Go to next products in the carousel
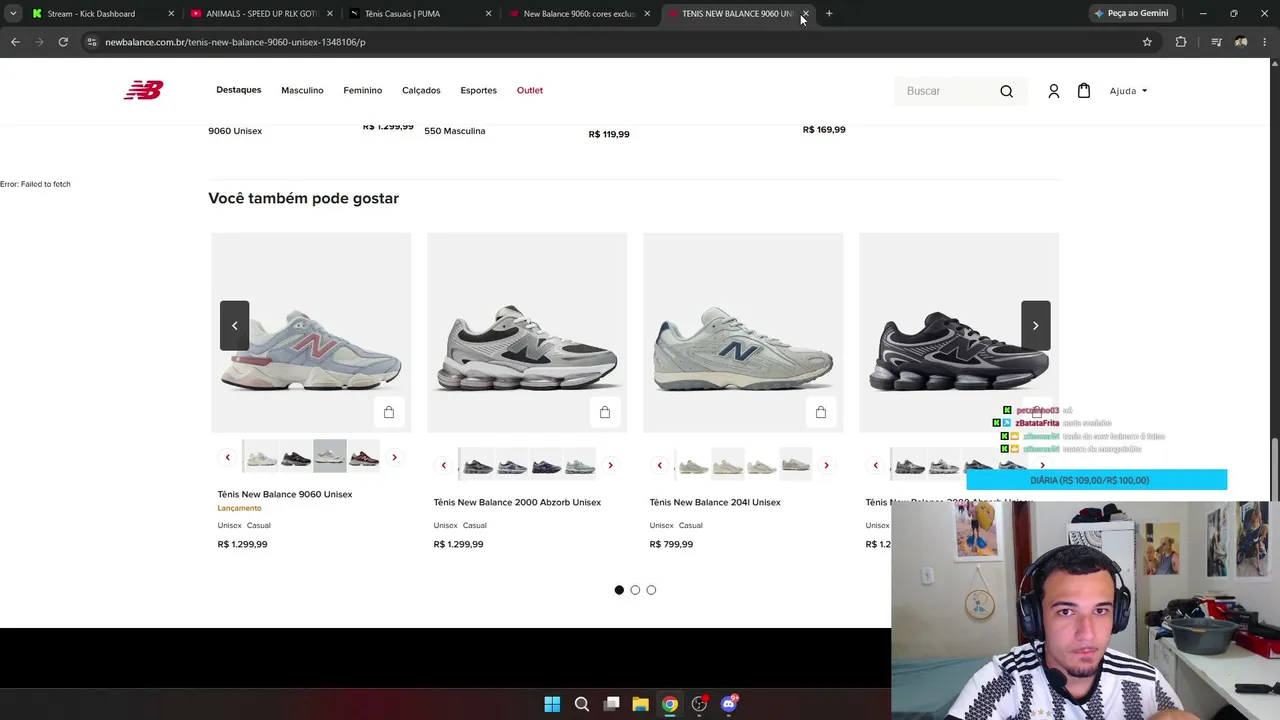The width and height of the screenshot is (1280, 720). tap(1035, 325)
